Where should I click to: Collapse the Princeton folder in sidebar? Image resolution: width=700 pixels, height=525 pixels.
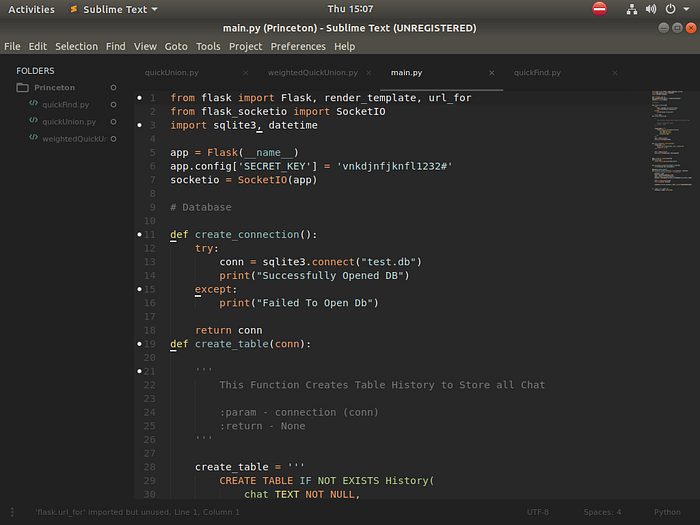(54, 88)
